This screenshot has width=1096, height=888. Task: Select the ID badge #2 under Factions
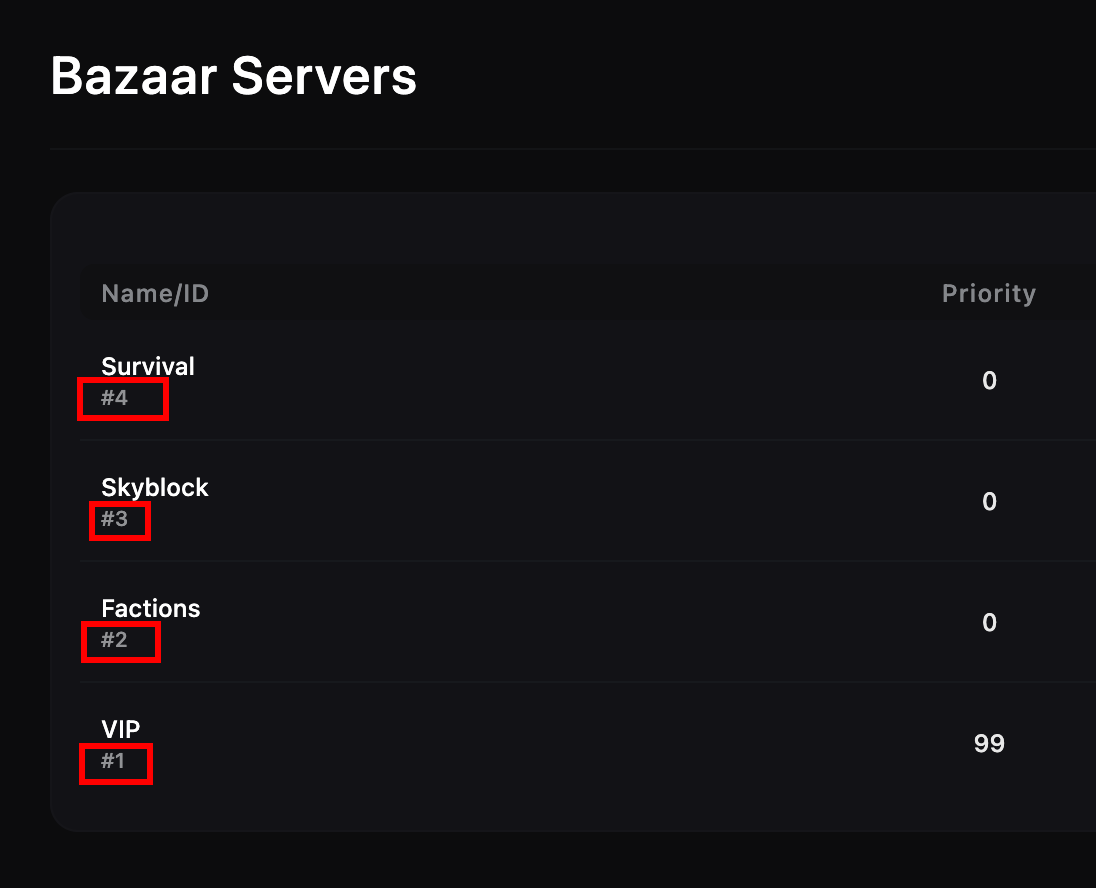point(120,642)
